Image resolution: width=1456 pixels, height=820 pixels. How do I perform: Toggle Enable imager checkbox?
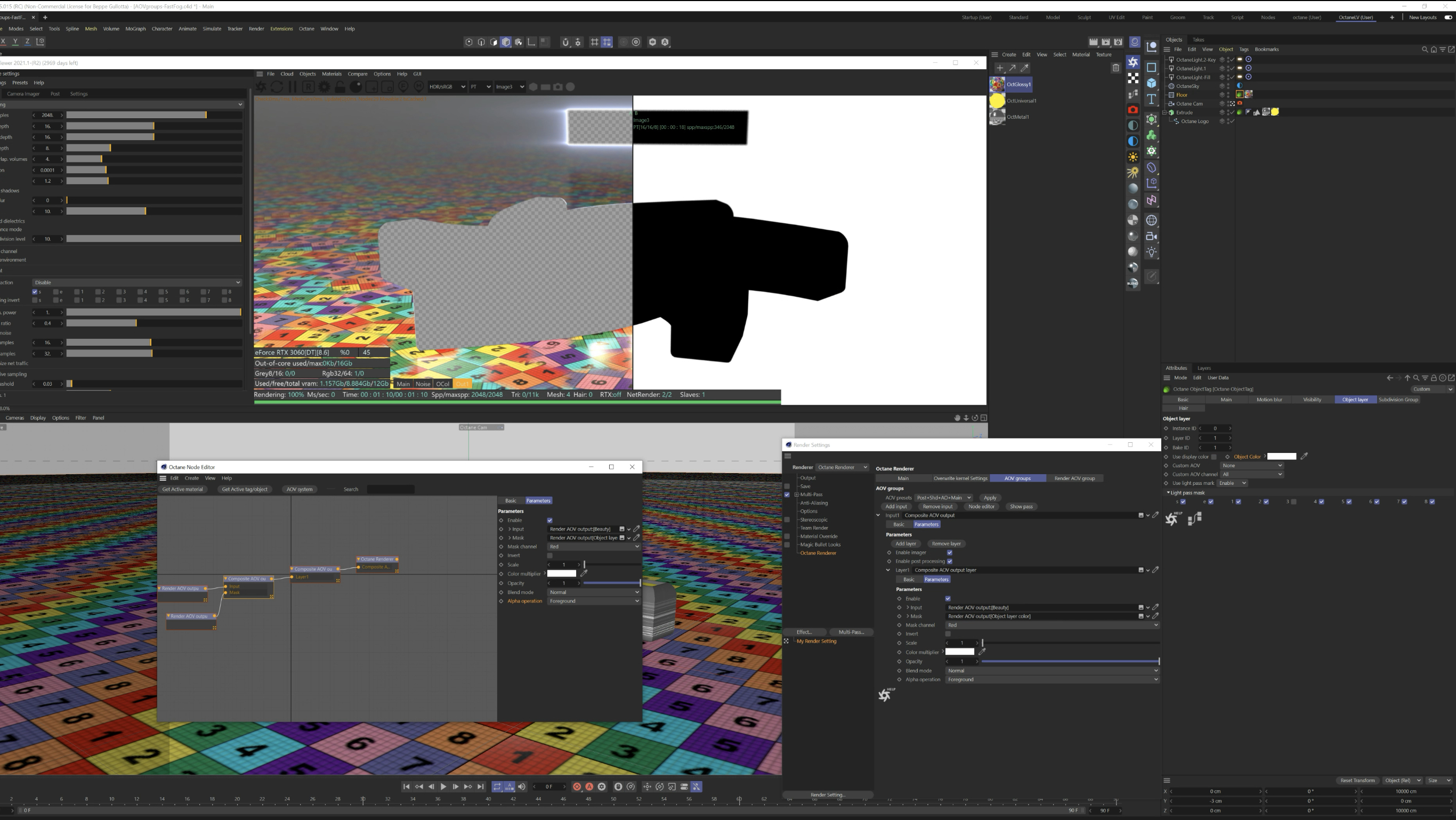[x=950, y=553]
